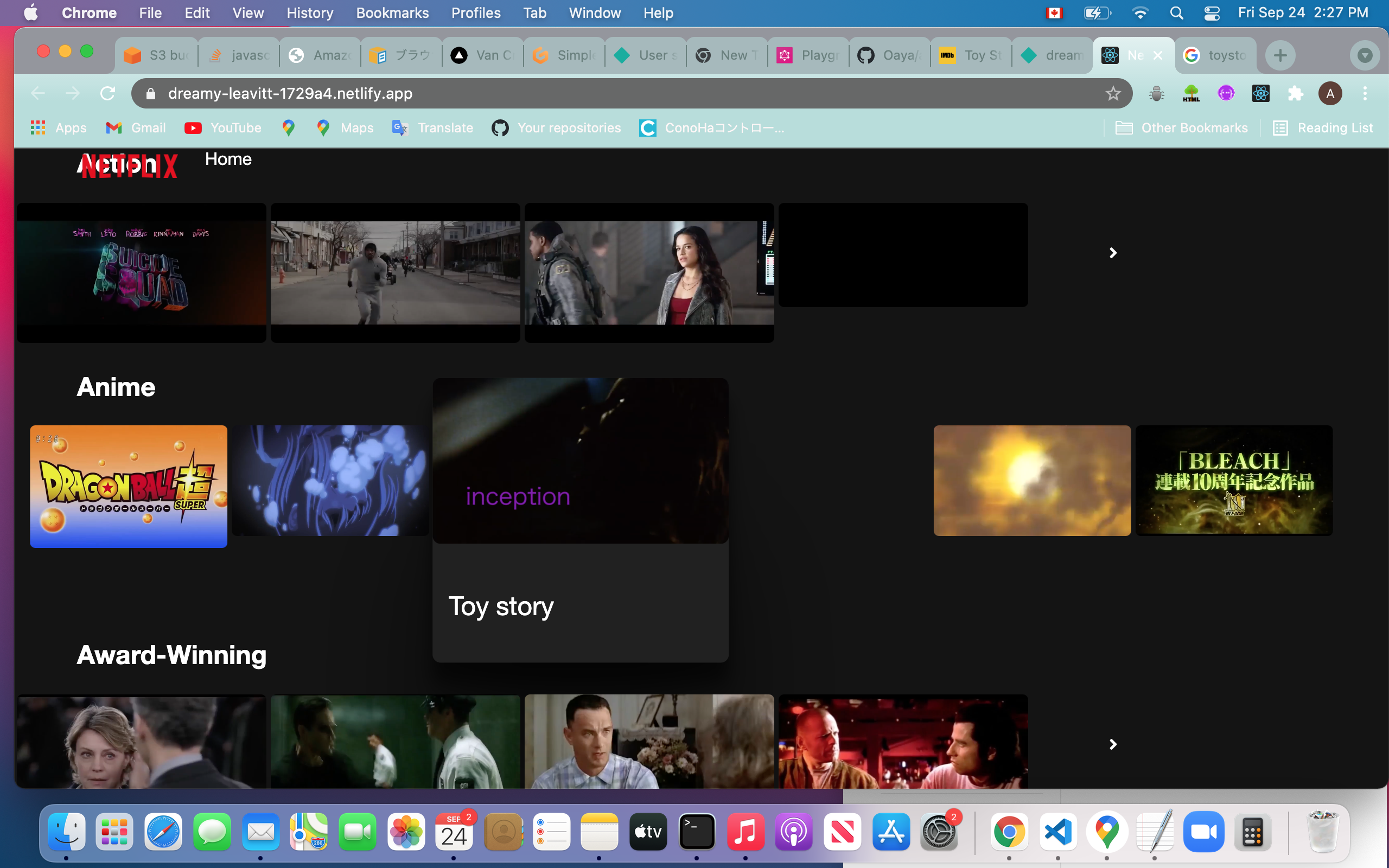Click the site security lock icon
1389x868 pixels.
coord(151,93)
